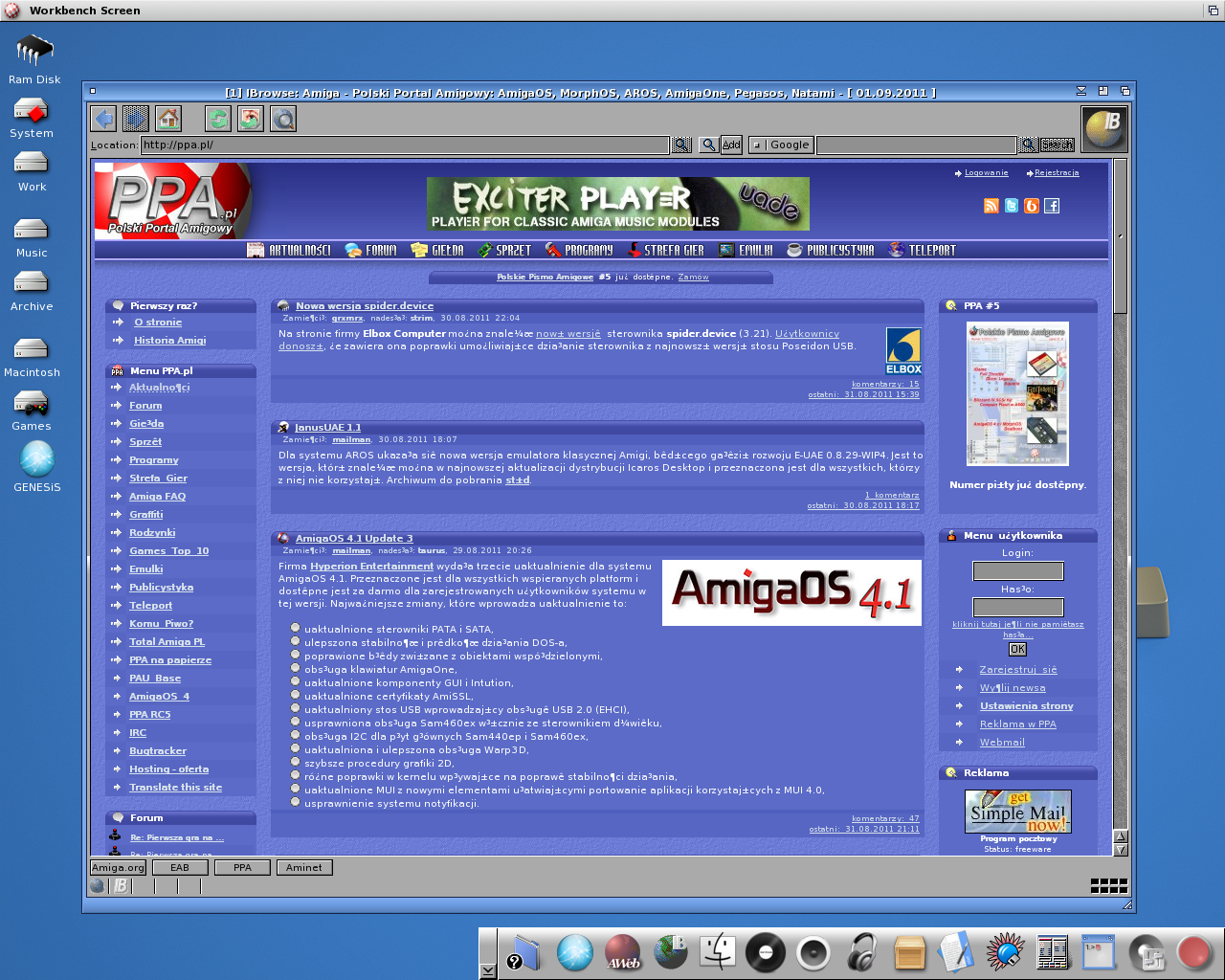Click the Amiga.org bookmark button
The image size is (1225, 980).
[x=119, y=867]
